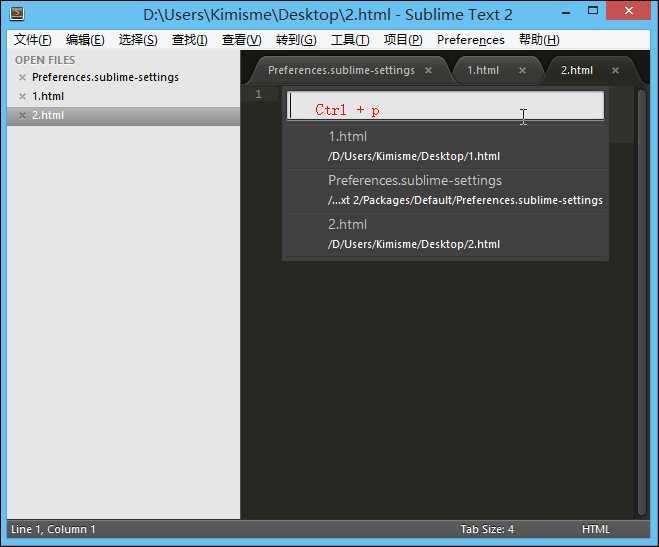659x547 pixels.
Task: Close 2.html in the Open Files sidebar
Action: coord(22,115)
